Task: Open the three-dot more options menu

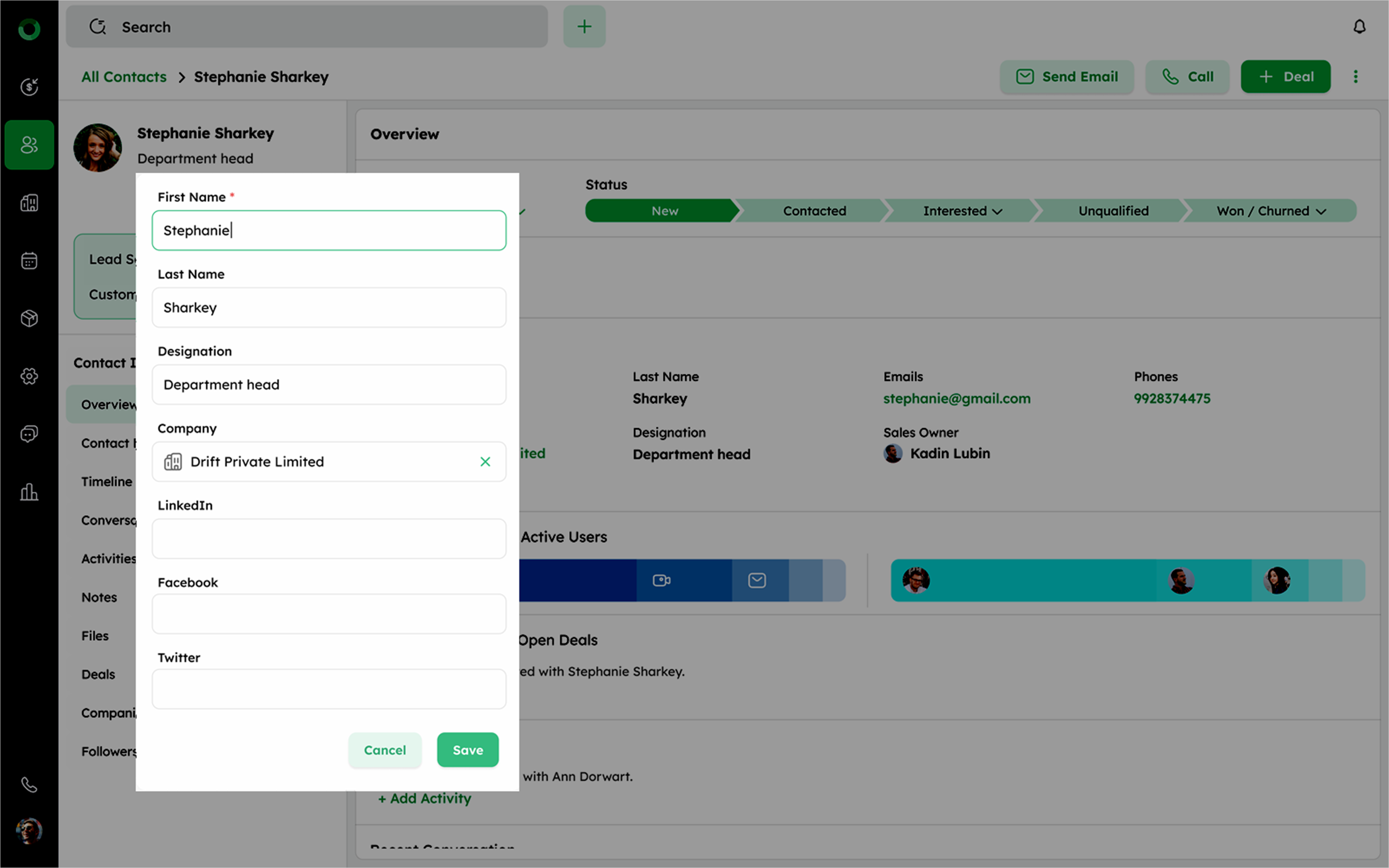Action: [x=1355, y=77]
